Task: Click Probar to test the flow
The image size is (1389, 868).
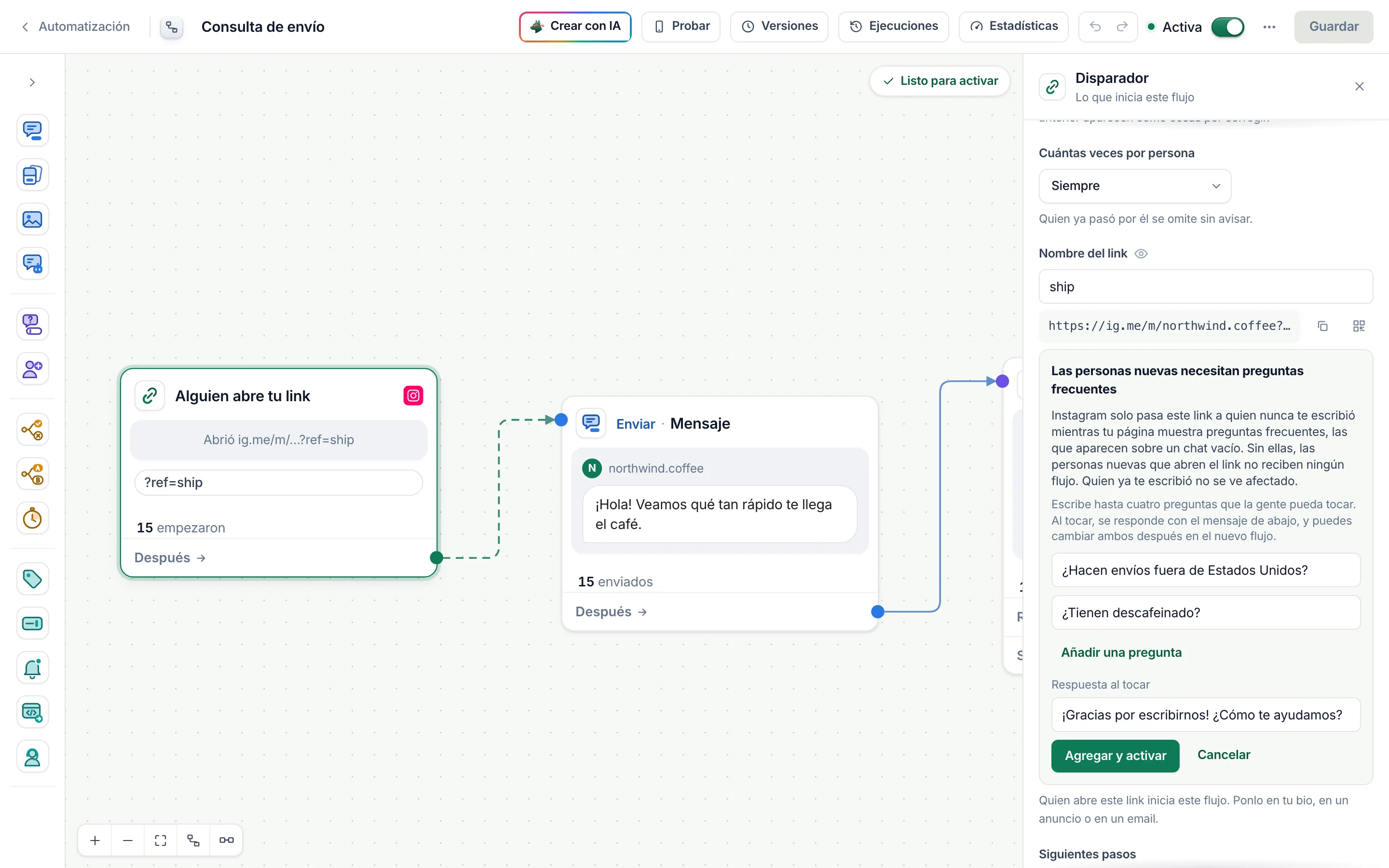Action: [681, 27]
